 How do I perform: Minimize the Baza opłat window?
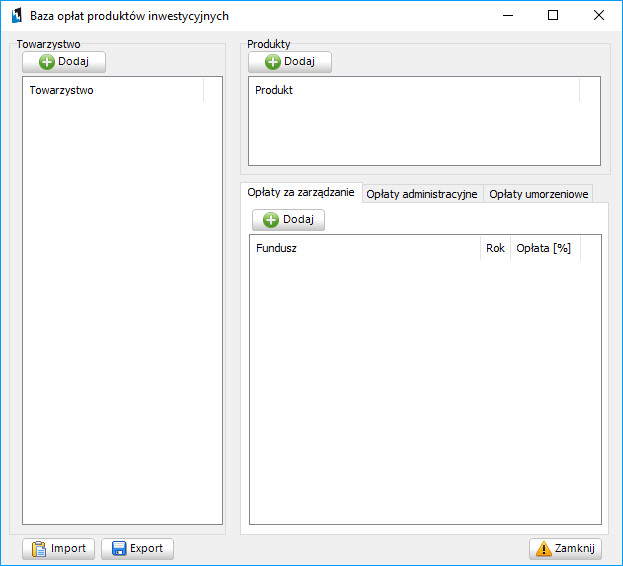(507, 15)
